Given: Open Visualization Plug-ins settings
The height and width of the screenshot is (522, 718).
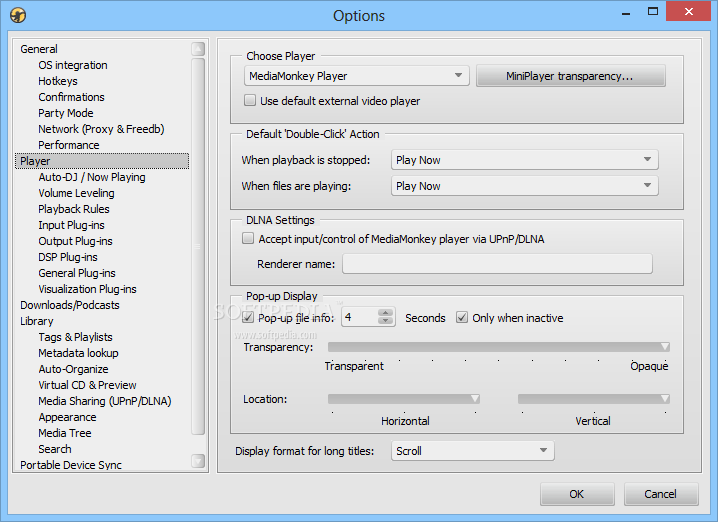Looking at the screenshot, I should click(x=87, y=289).
